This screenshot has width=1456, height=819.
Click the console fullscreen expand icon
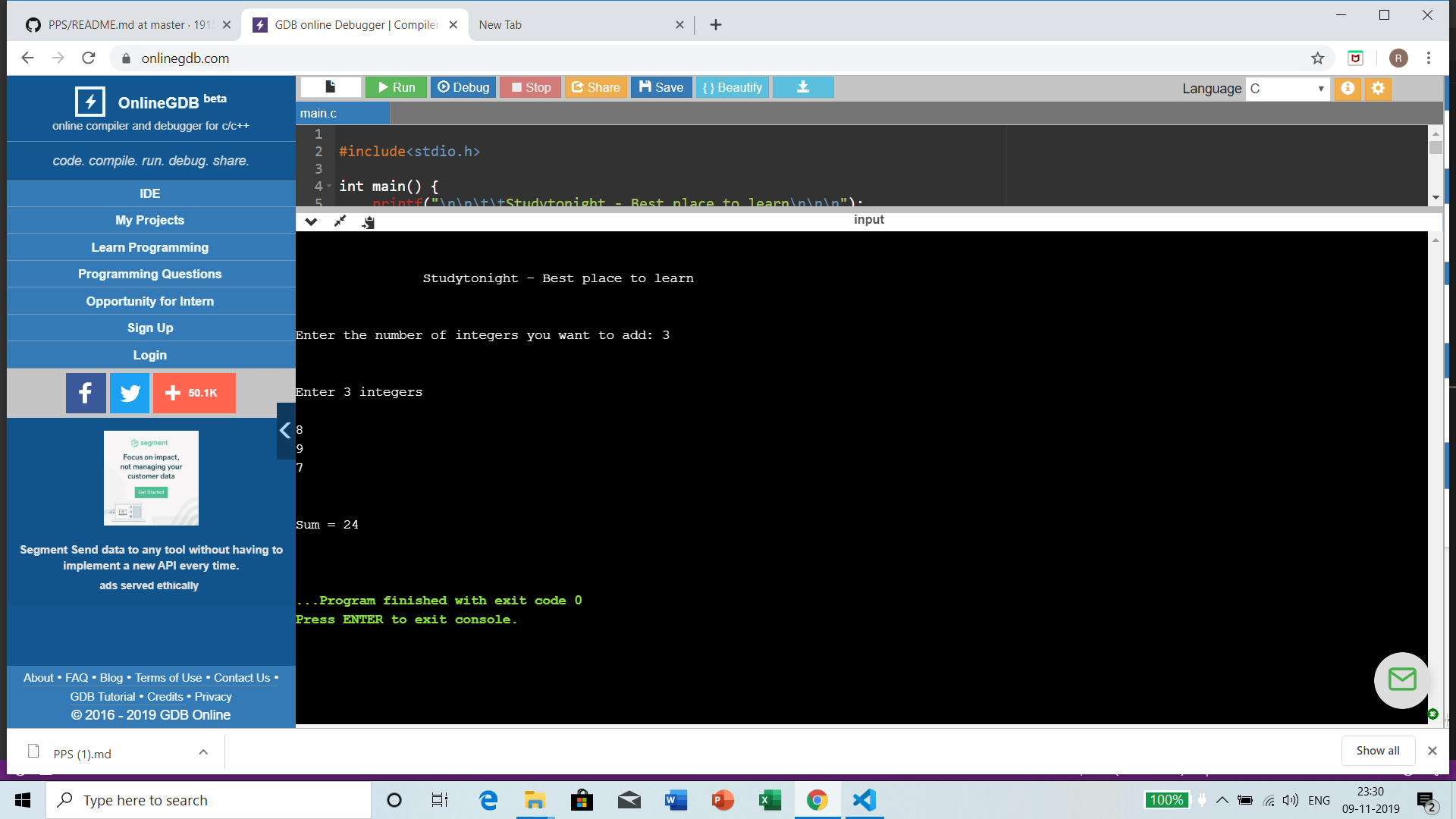pyautogui.click(x=340, y=221)
